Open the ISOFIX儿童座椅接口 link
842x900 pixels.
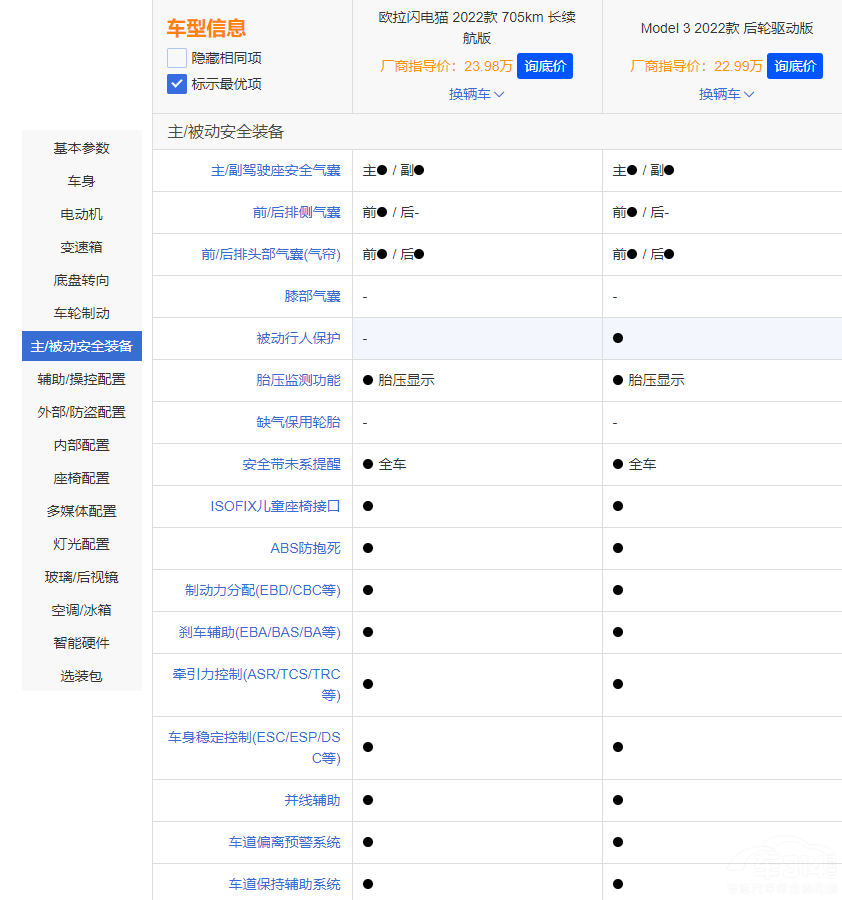click(x=275, y=507)
